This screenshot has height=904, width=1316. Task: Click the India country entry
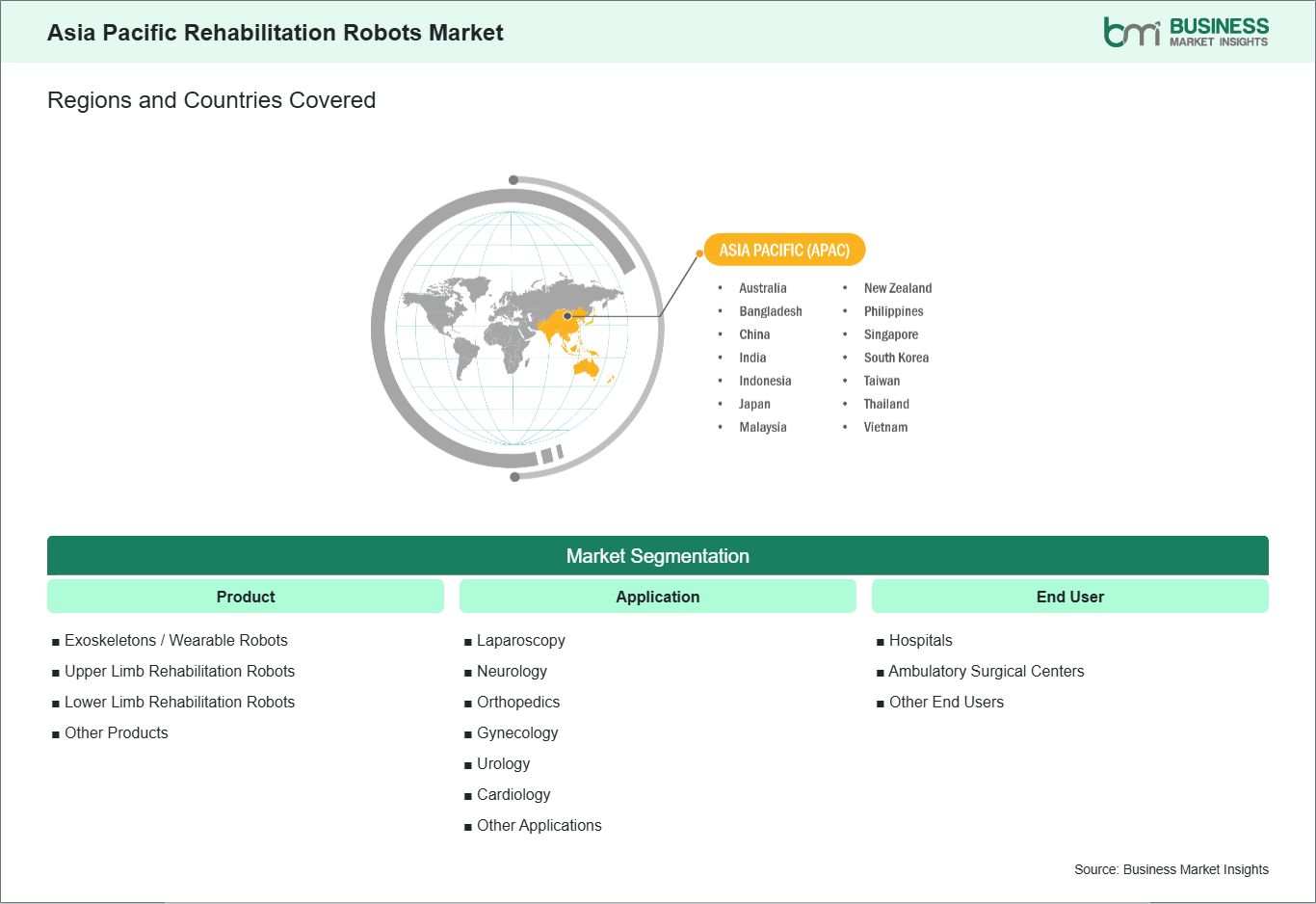752,358
